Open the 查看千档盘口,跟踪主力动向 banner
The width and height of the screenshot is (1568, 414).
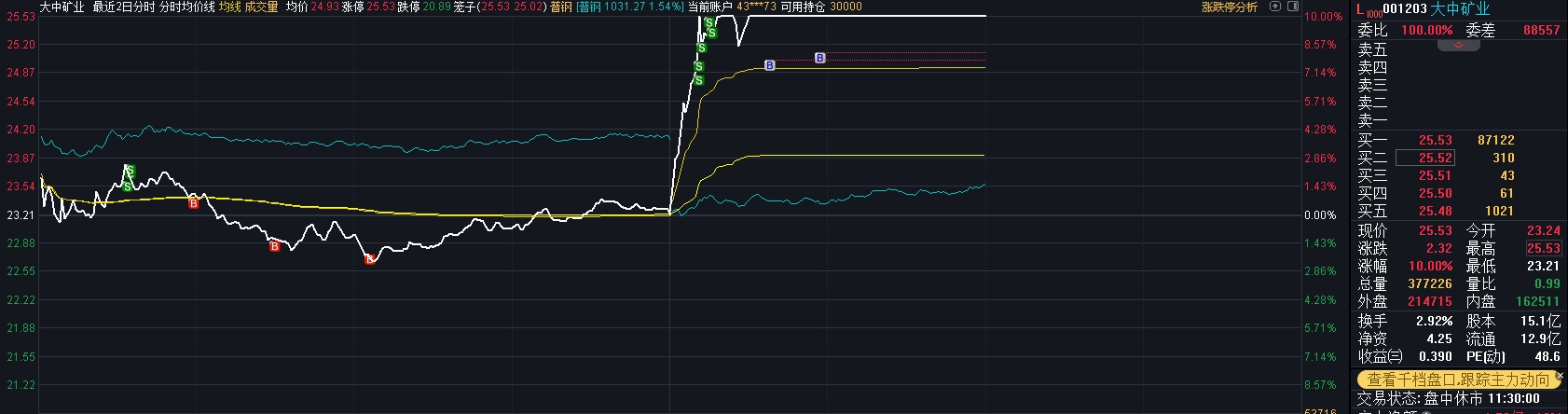(1458, 379)
